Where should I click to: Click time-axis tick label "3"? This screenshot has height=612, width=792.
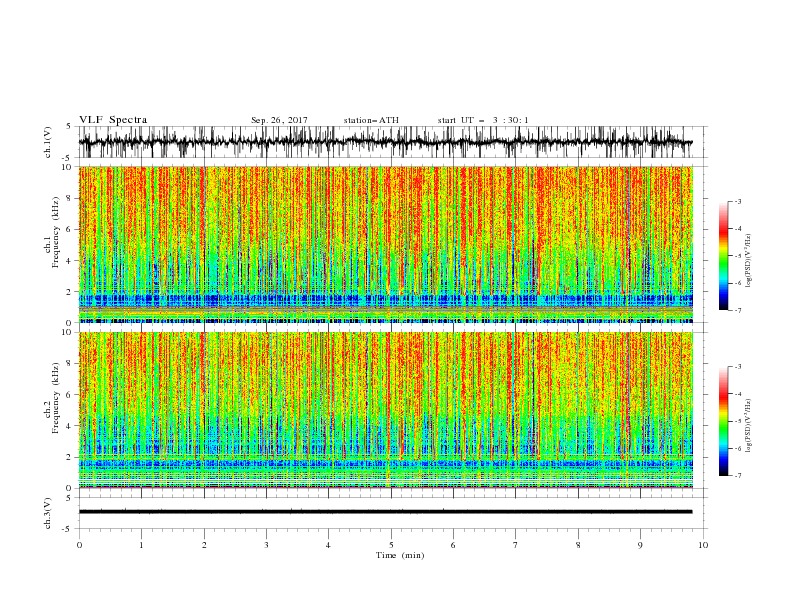(266, 545)
